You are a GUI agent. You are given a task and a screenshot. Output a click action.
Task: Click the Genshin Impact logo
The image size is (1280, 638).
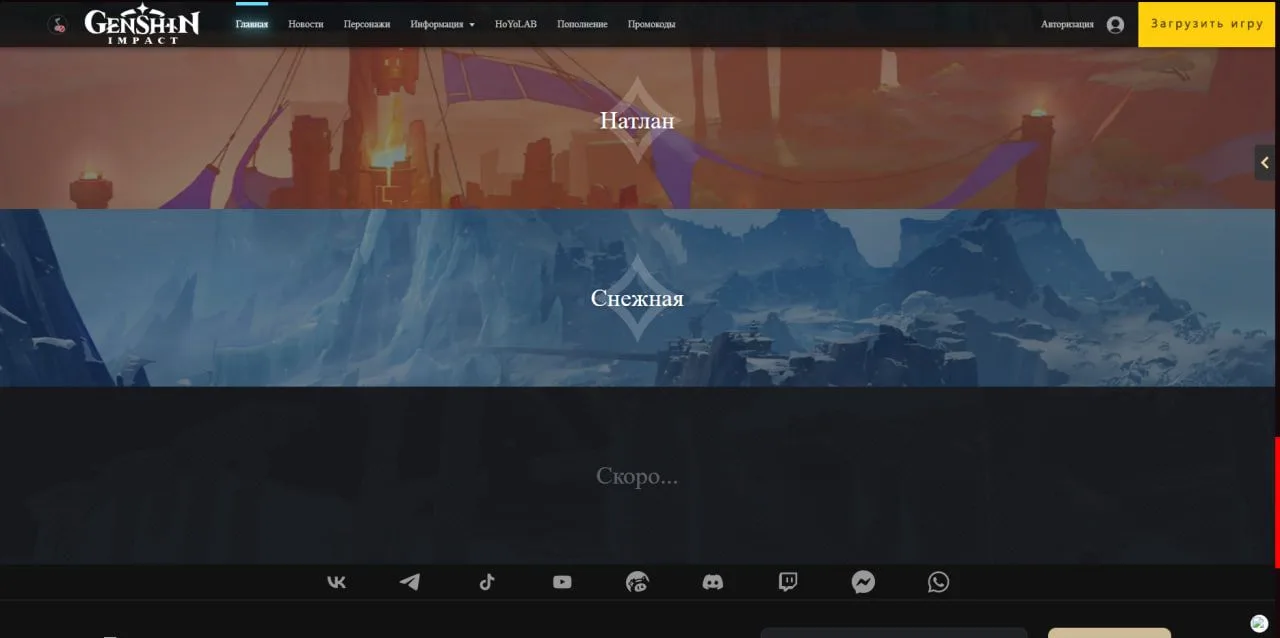point(143,25)
